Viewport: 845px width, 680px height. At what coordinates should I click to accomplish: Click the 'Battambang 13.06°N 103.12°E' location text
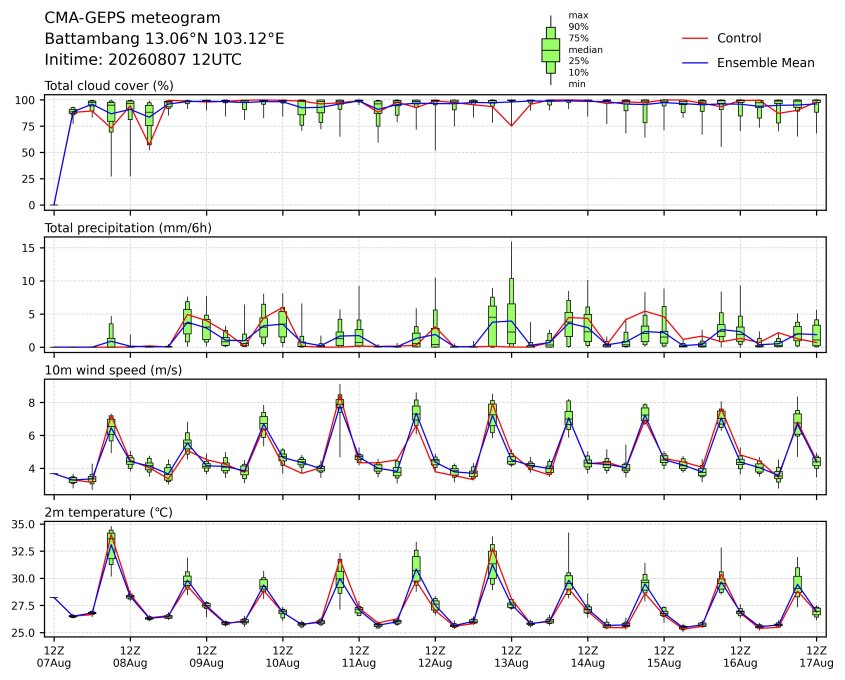click(x=164, y=39)
